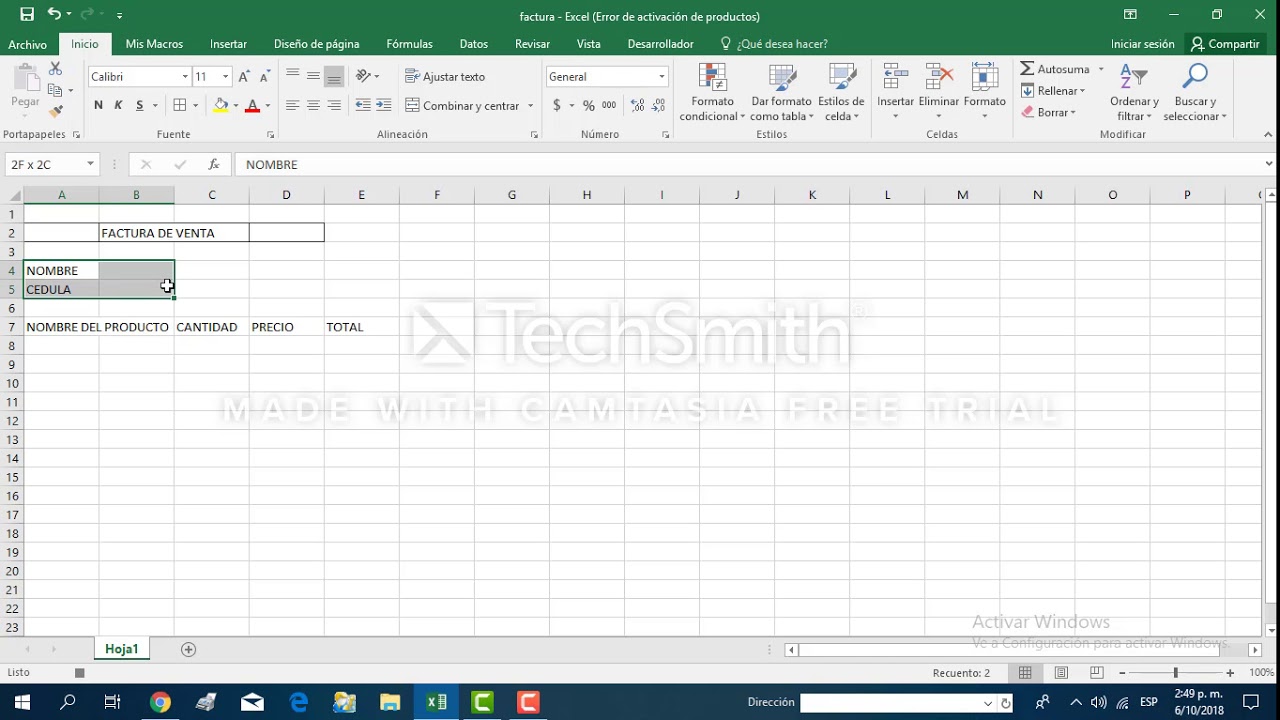Click the Save icon in quick access toolbar
Image resolution: width=1280 pixels, height=720 pixels.
[27, 15]
